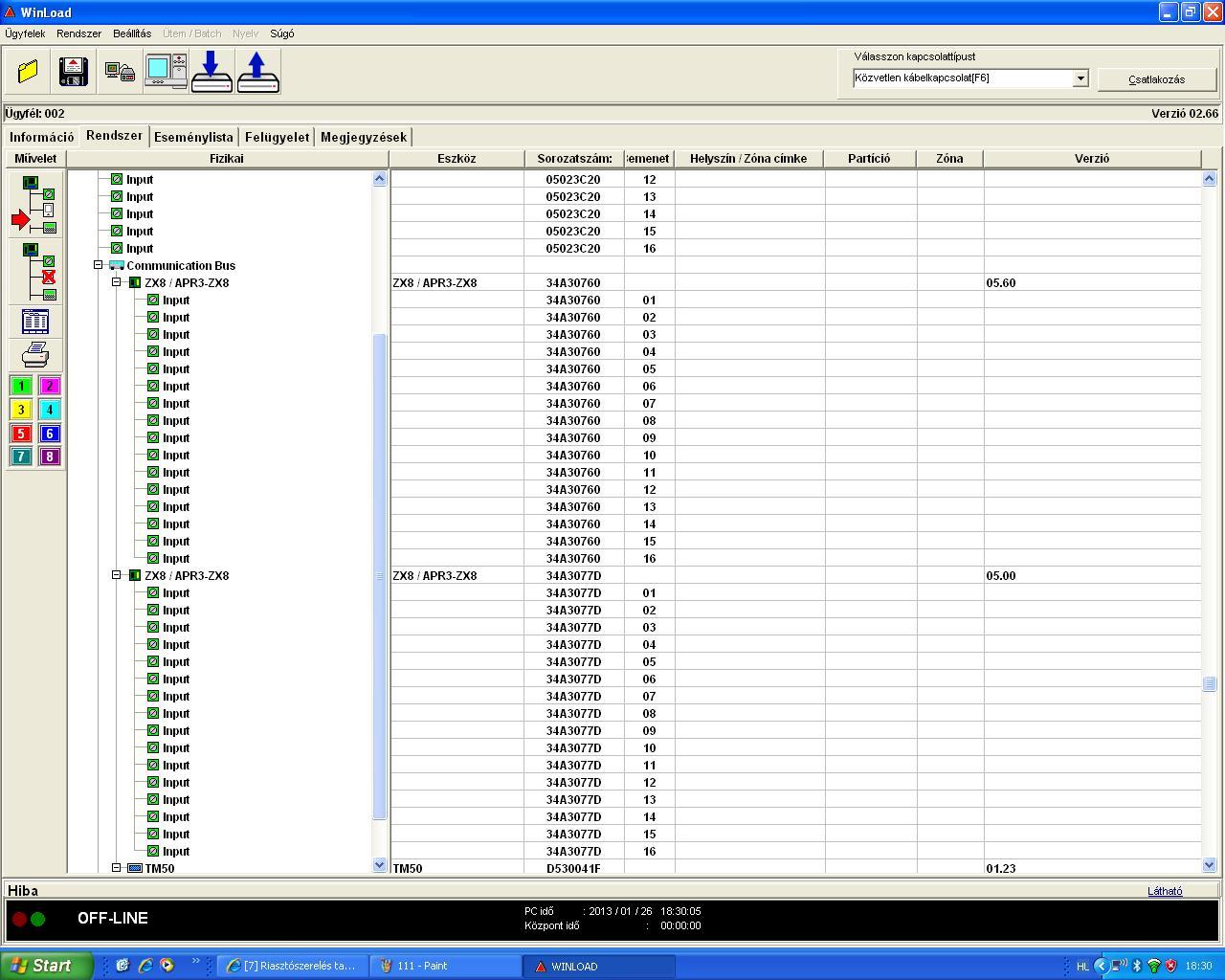Screen dimensions: 1225x980
Task: Click the blue list table icon
Action: (35, 322)
